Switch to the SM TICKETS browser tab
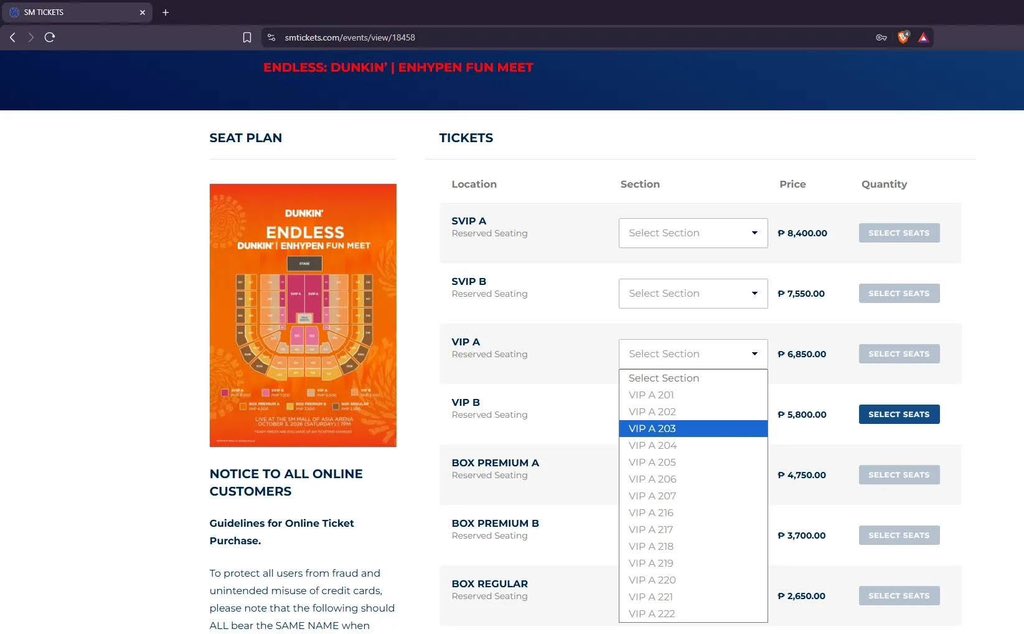The width and height of the screenshot is (1024, 634). click(77, 12)
